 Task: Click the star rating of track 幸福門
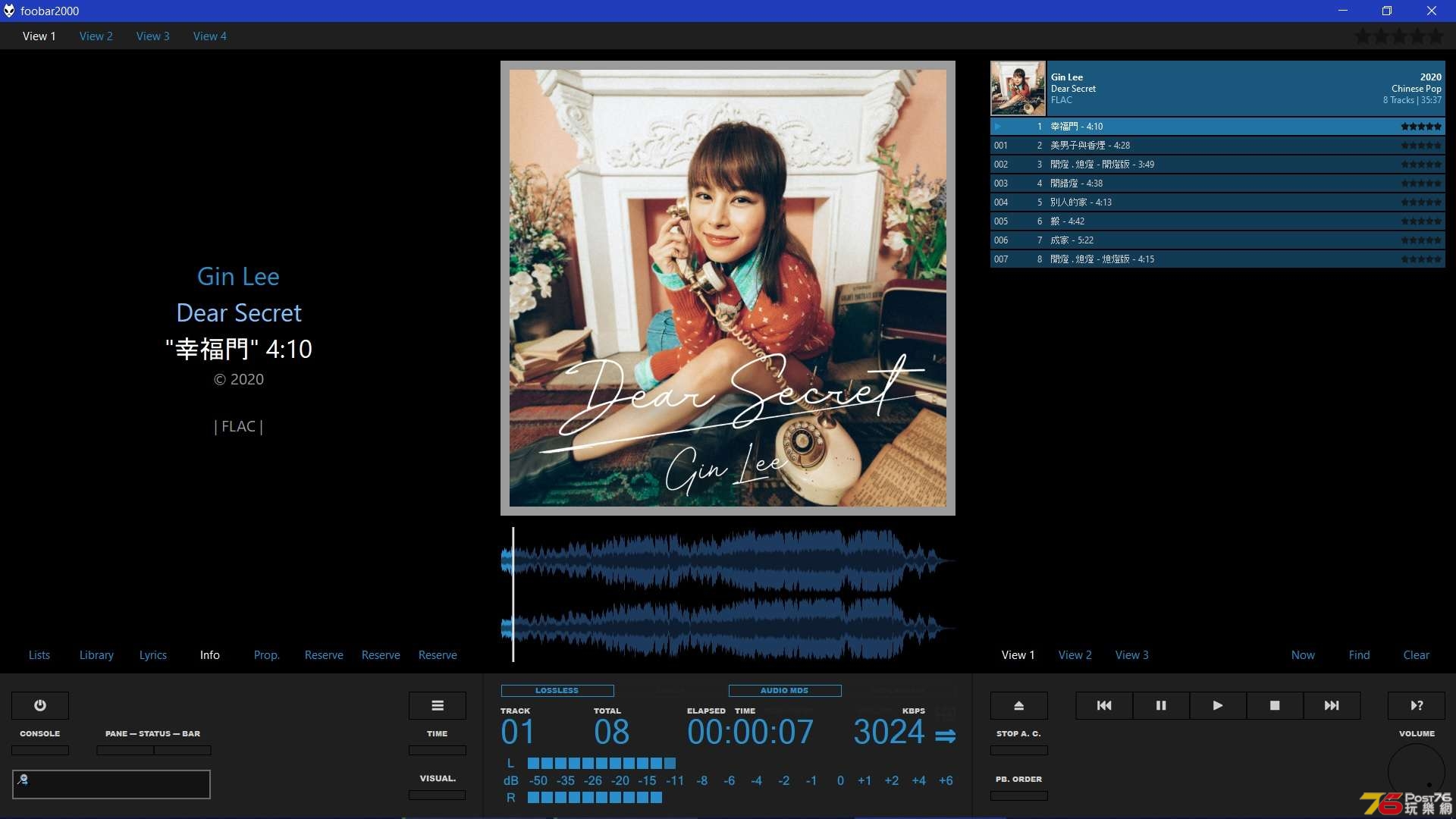pos(1421,127)
